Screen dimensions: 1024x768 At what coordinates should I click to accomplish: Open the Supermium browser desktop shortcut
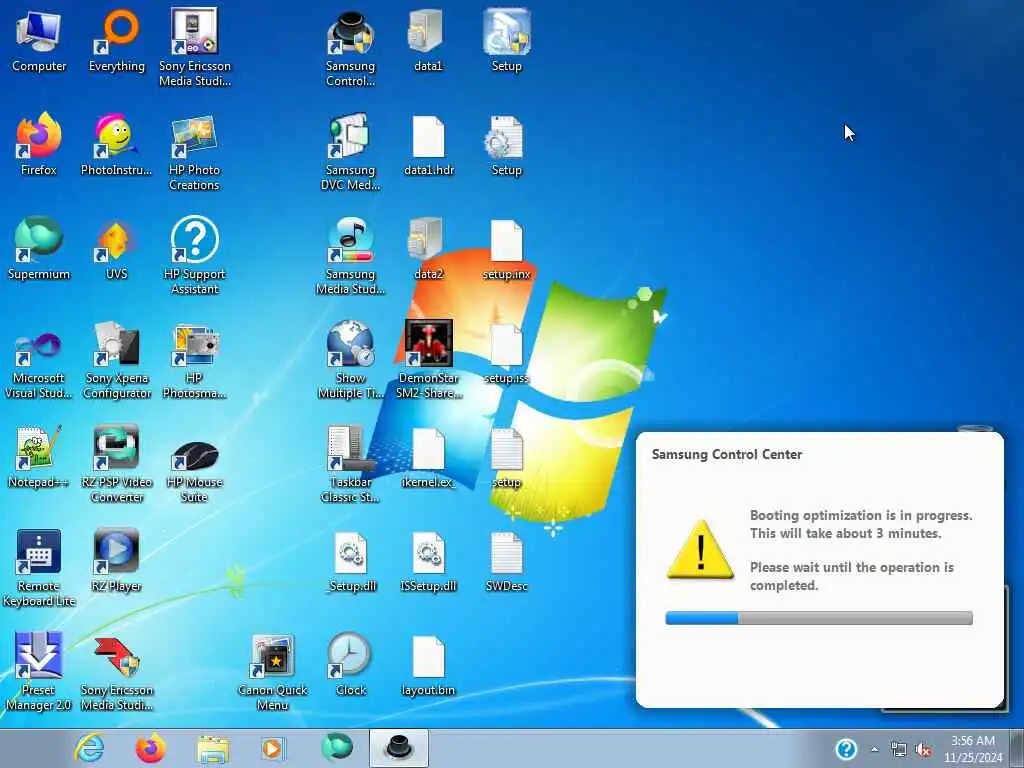click(39, 248)
